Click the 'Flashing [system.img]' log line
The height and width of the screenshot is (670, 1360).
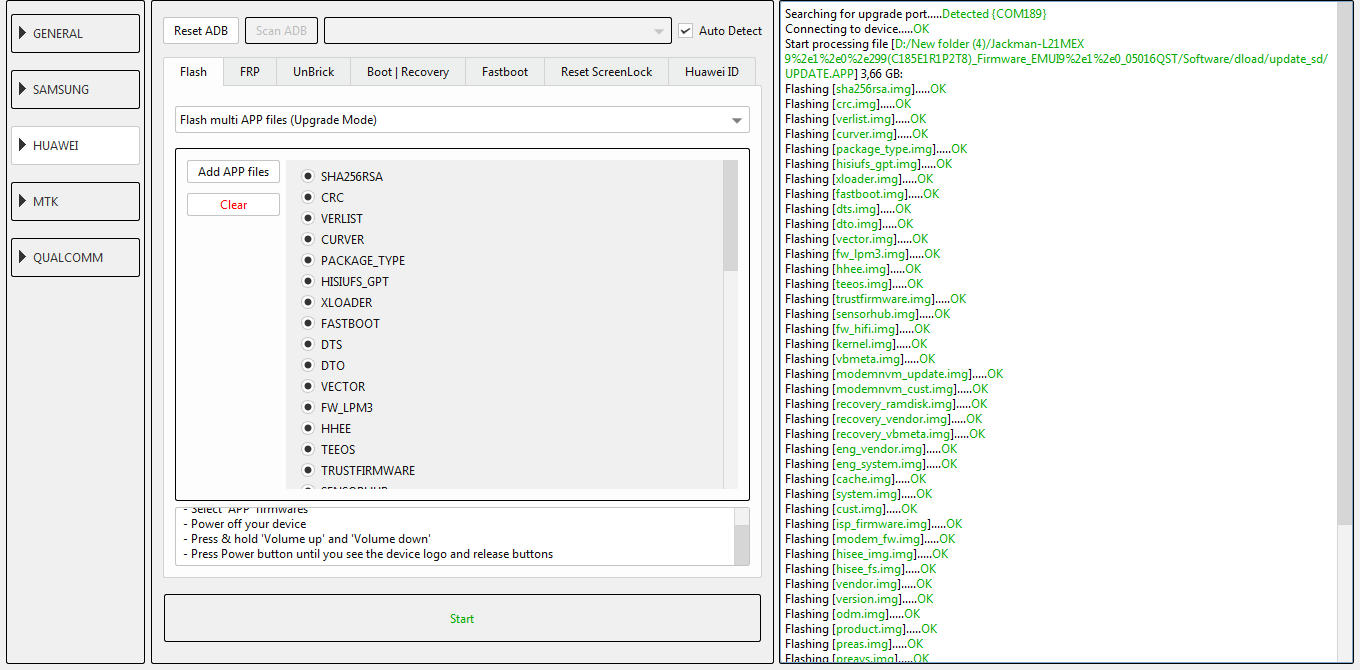858,494
